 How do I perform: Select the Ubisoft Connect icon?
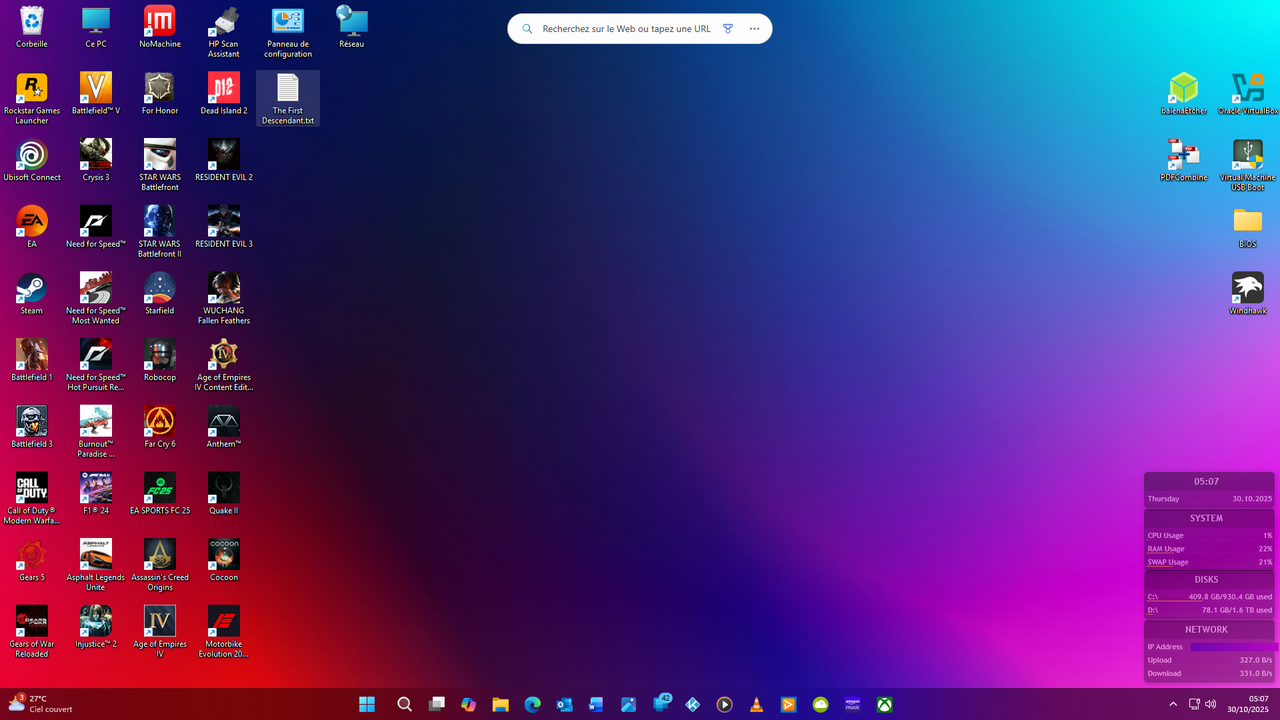pyautogui.click(x=32, y=161)
